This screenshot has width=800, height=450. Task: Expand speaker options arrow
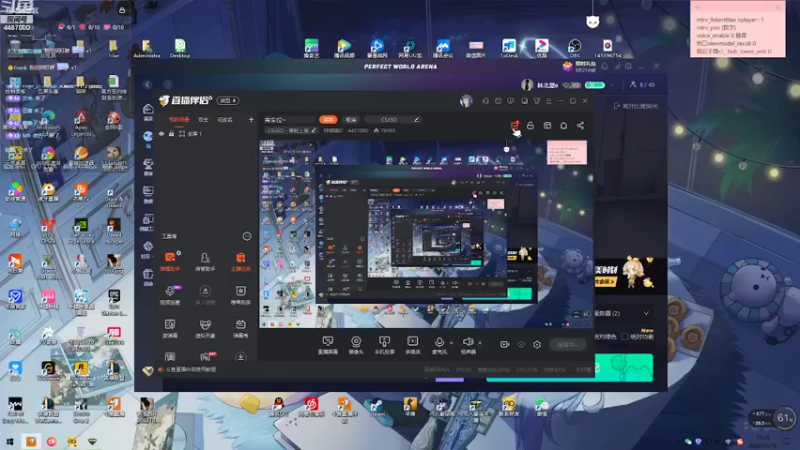pos(480,343)
